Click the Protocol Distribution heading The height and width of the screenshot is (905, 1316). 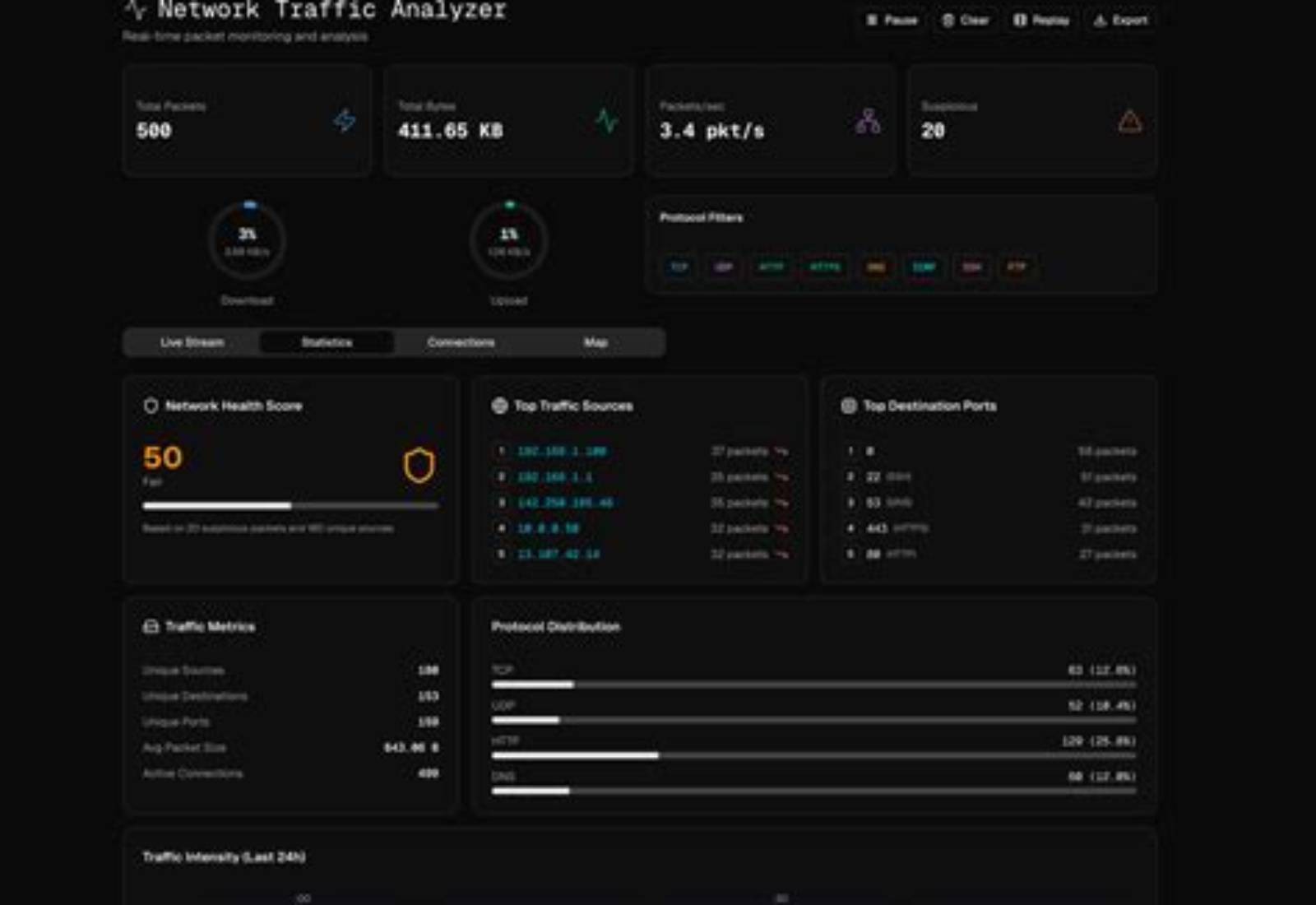coord(556,626)
